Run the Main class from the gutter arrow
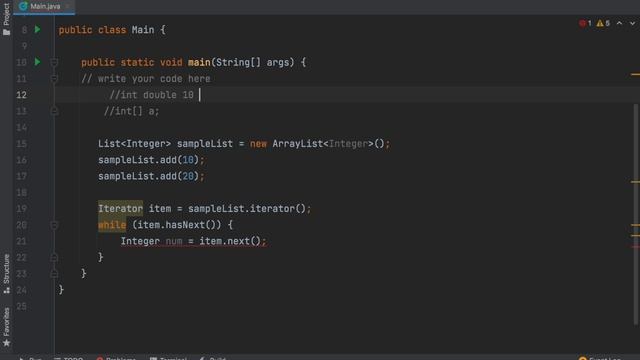The height and width of the screenshot is (360, 640). pyautogui.click(x=38, y=29)
